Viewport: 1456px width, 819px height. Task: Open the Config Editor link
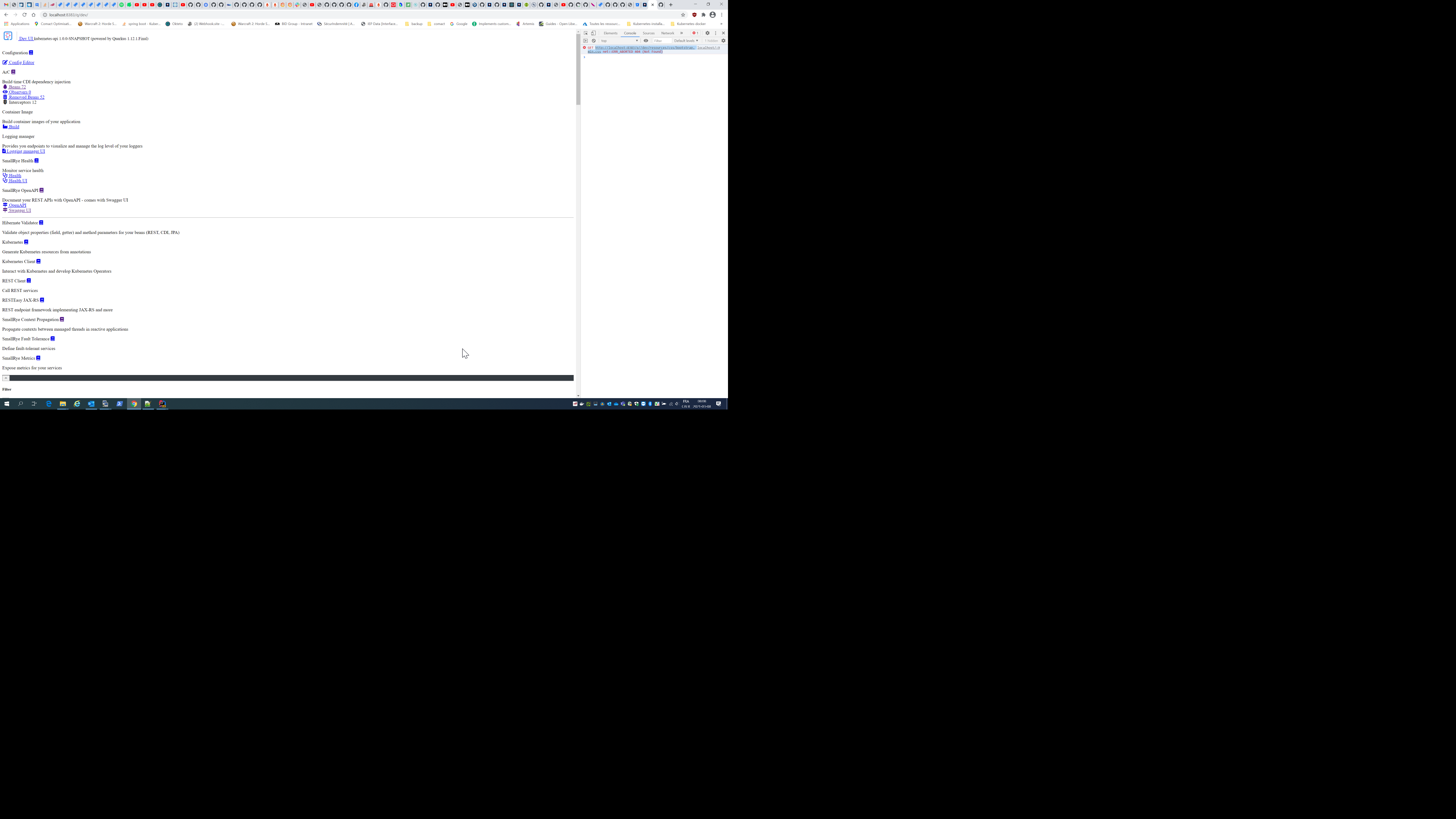[21, 62]
